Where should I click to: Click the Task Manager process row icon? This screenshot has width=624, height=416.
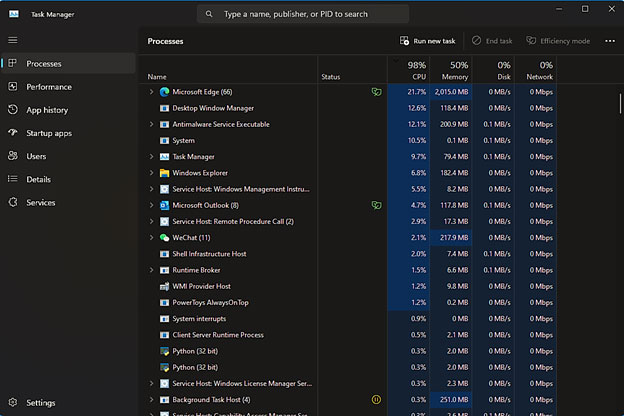coord(164,157)
